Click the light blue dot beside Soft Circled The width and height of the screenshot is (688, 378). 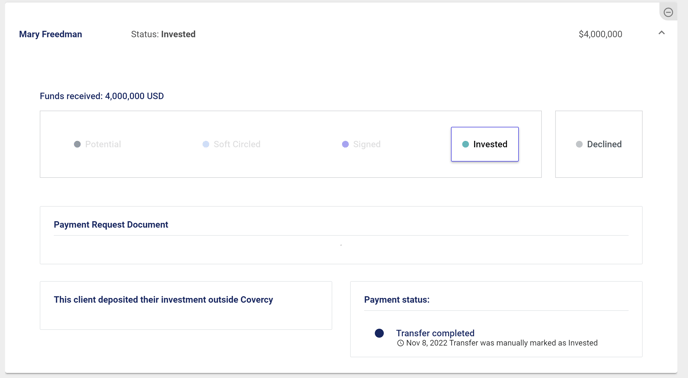[x=206, y=144]
